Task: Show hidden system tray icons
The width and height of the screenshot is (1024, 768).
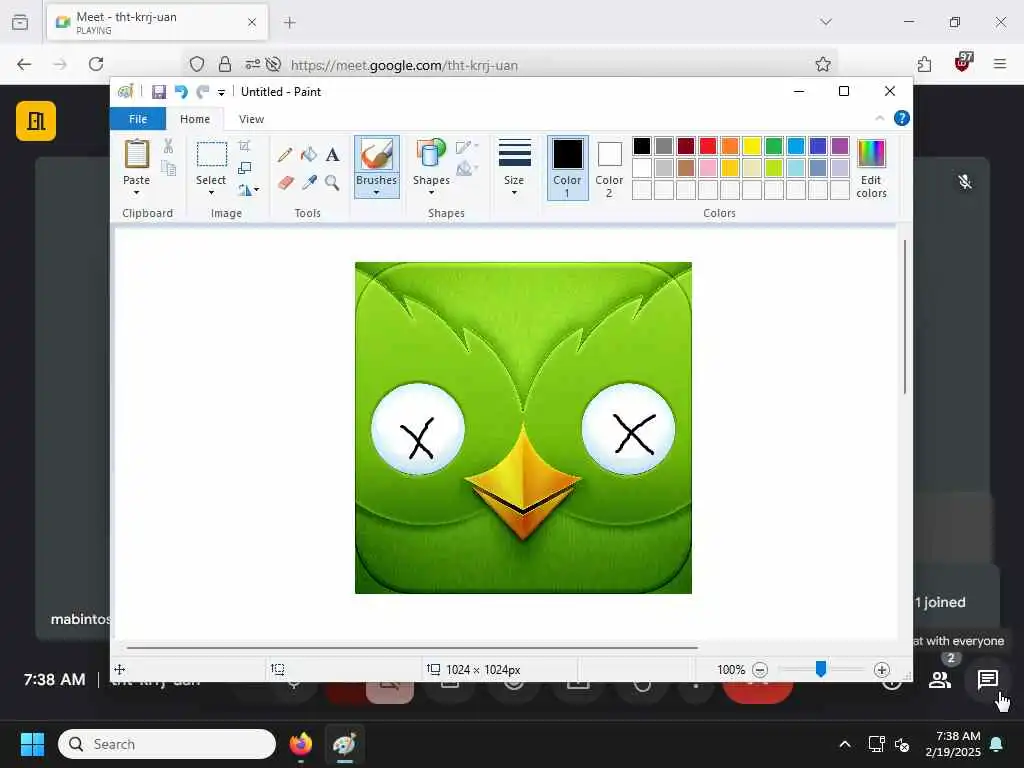Action: pyautogui.click(x=844, y=744)
